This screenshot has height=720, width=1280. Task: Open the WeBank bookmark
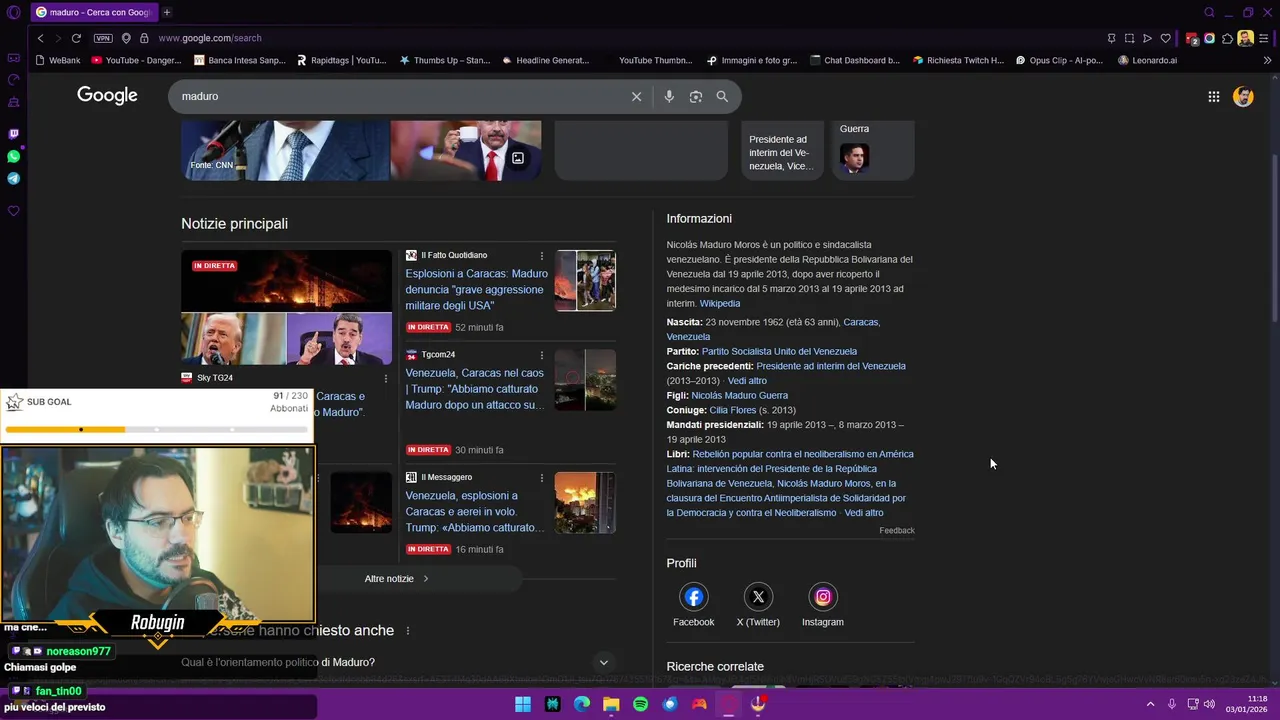57,60
